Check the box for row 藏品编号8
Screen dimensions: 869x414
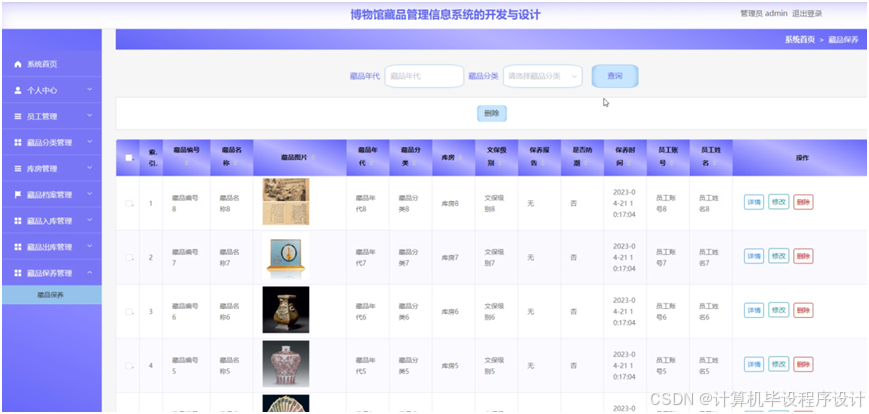pos(129,203)
